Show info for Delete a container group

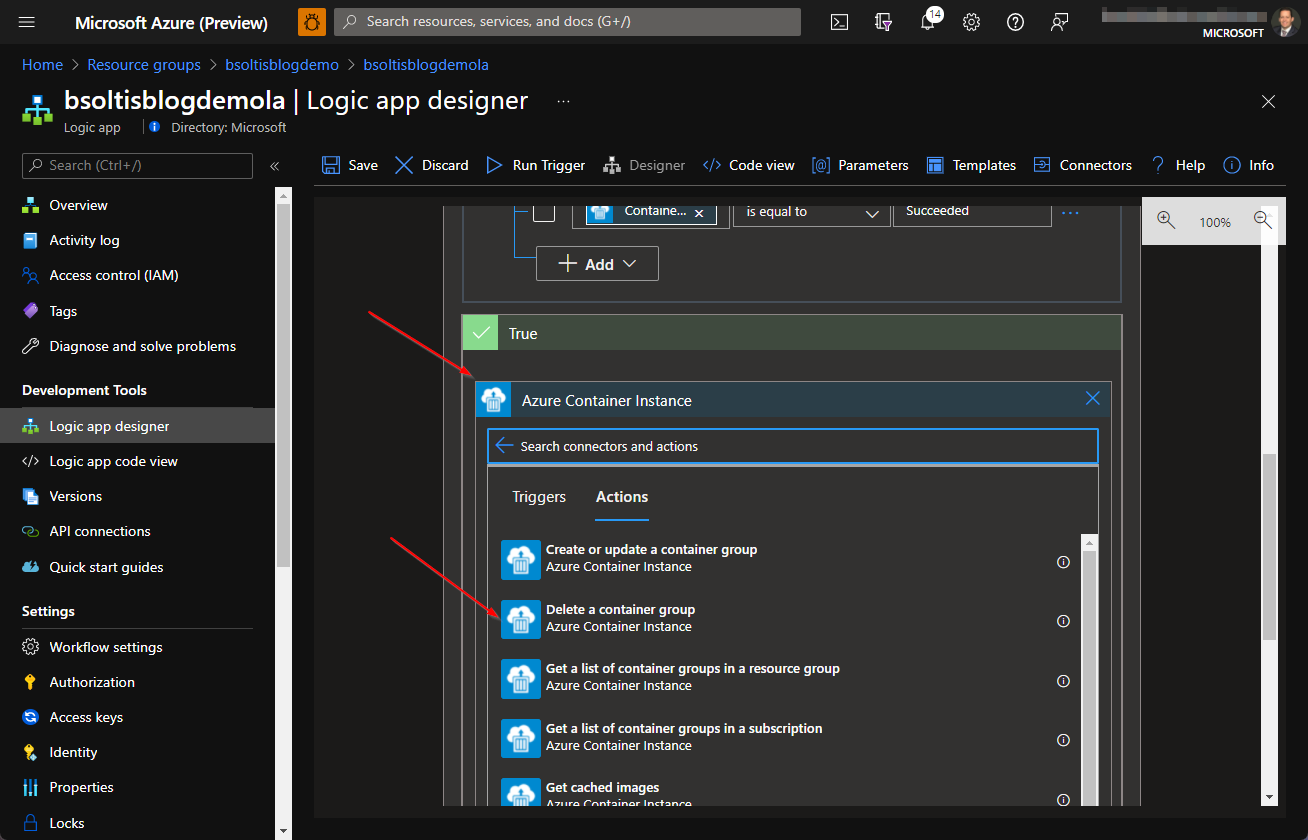(1063, 621)
